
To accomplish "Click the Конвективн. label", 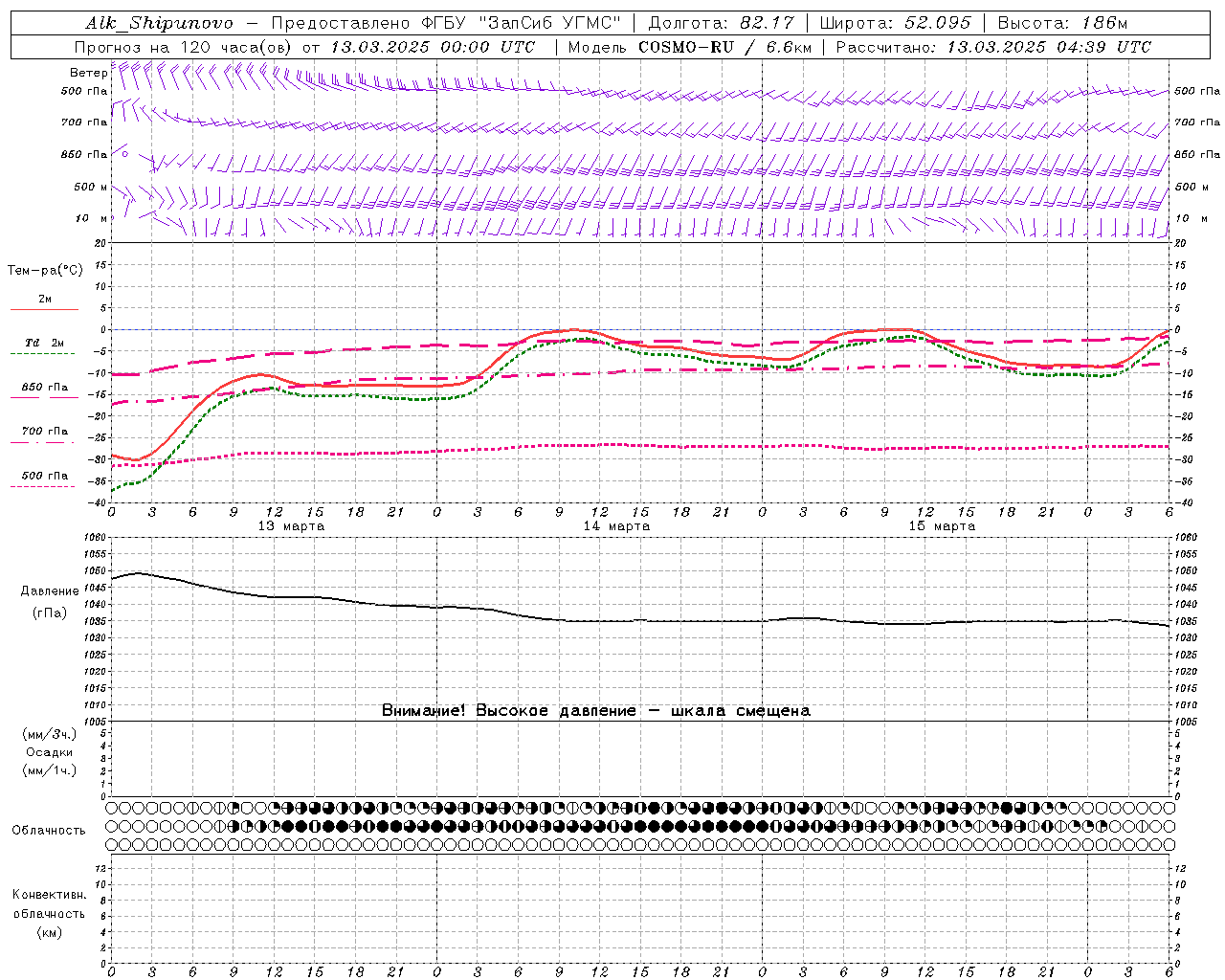I will tap(50, 895).
